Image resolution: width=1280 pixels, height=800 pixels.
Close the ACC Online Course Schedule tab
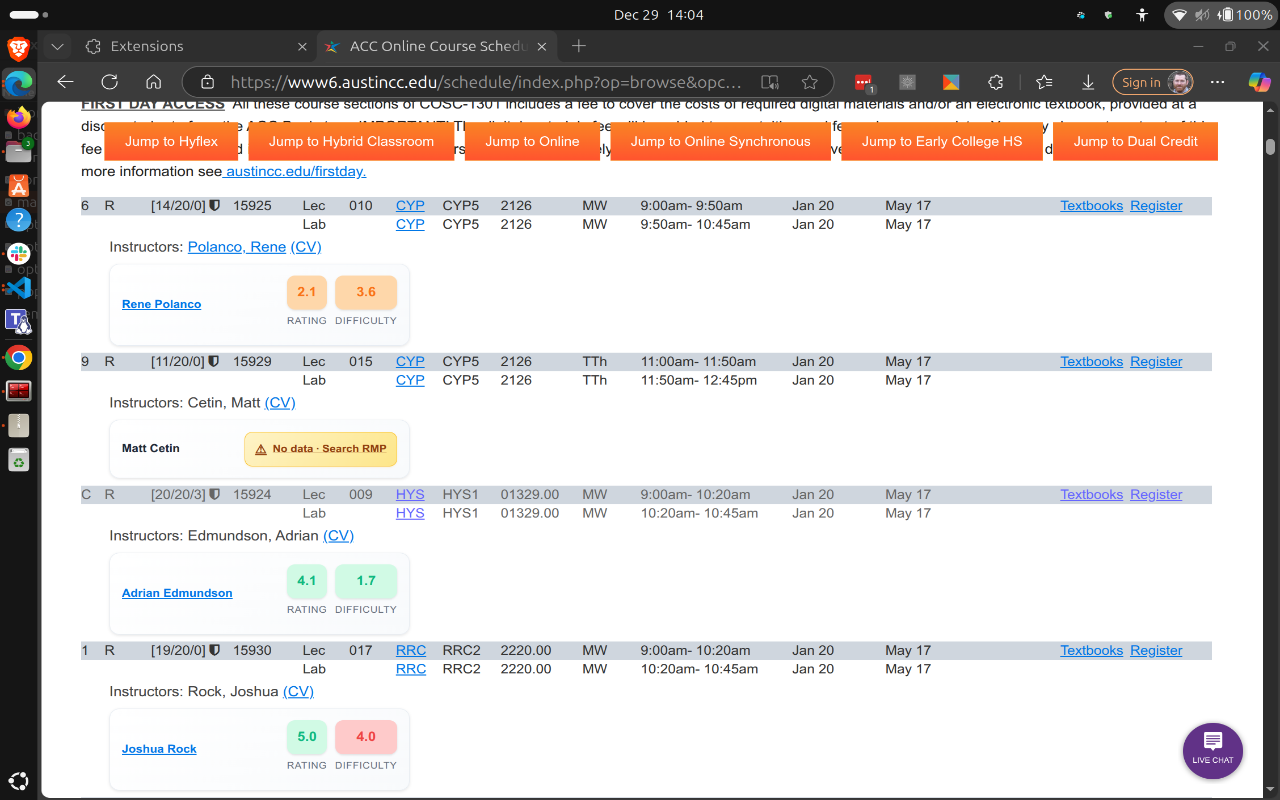pyautogui.click(x=543, y=46)
